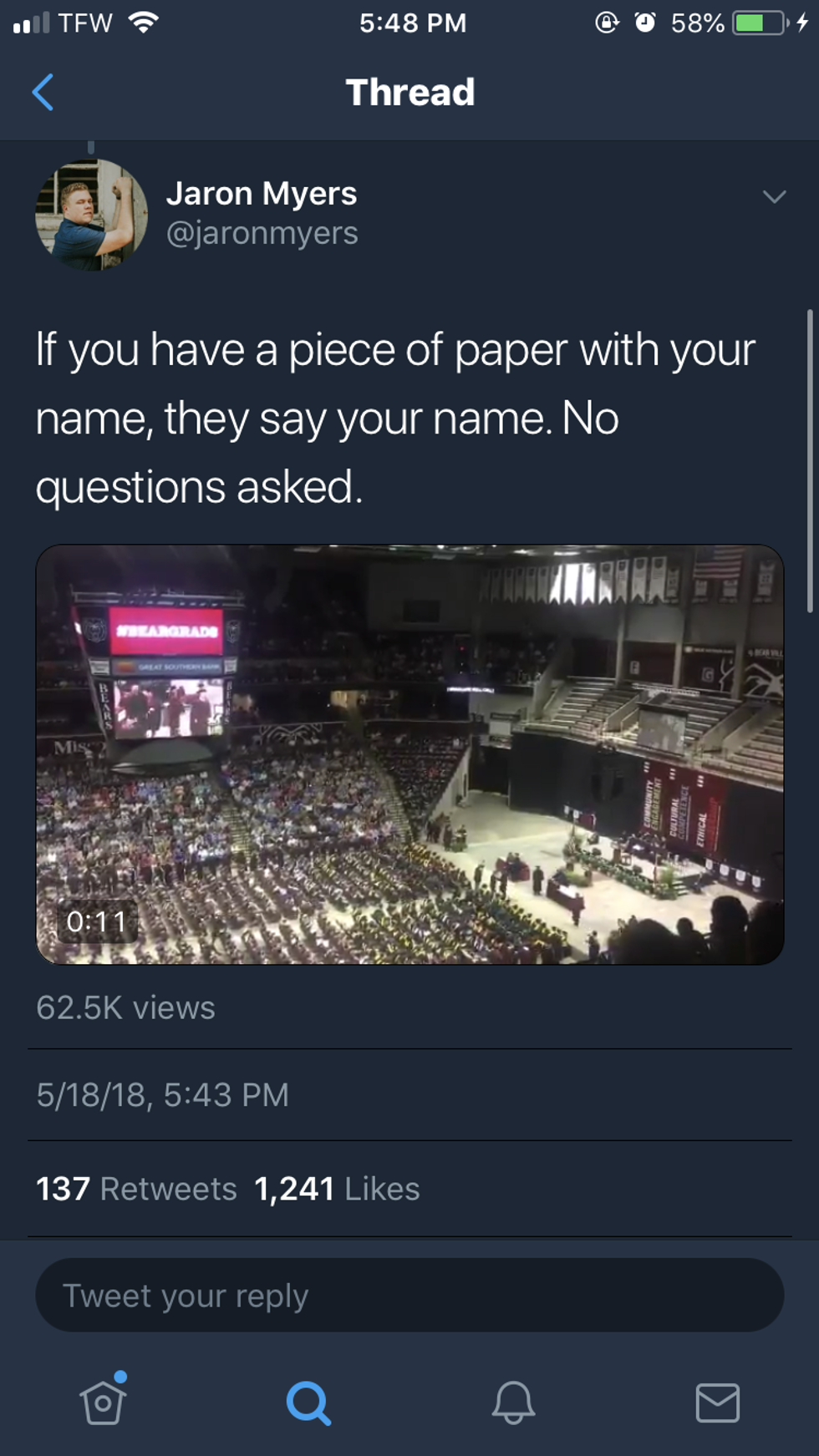Tap the Thread title header
Screen dimensions: 819x1456
point(409,92)
